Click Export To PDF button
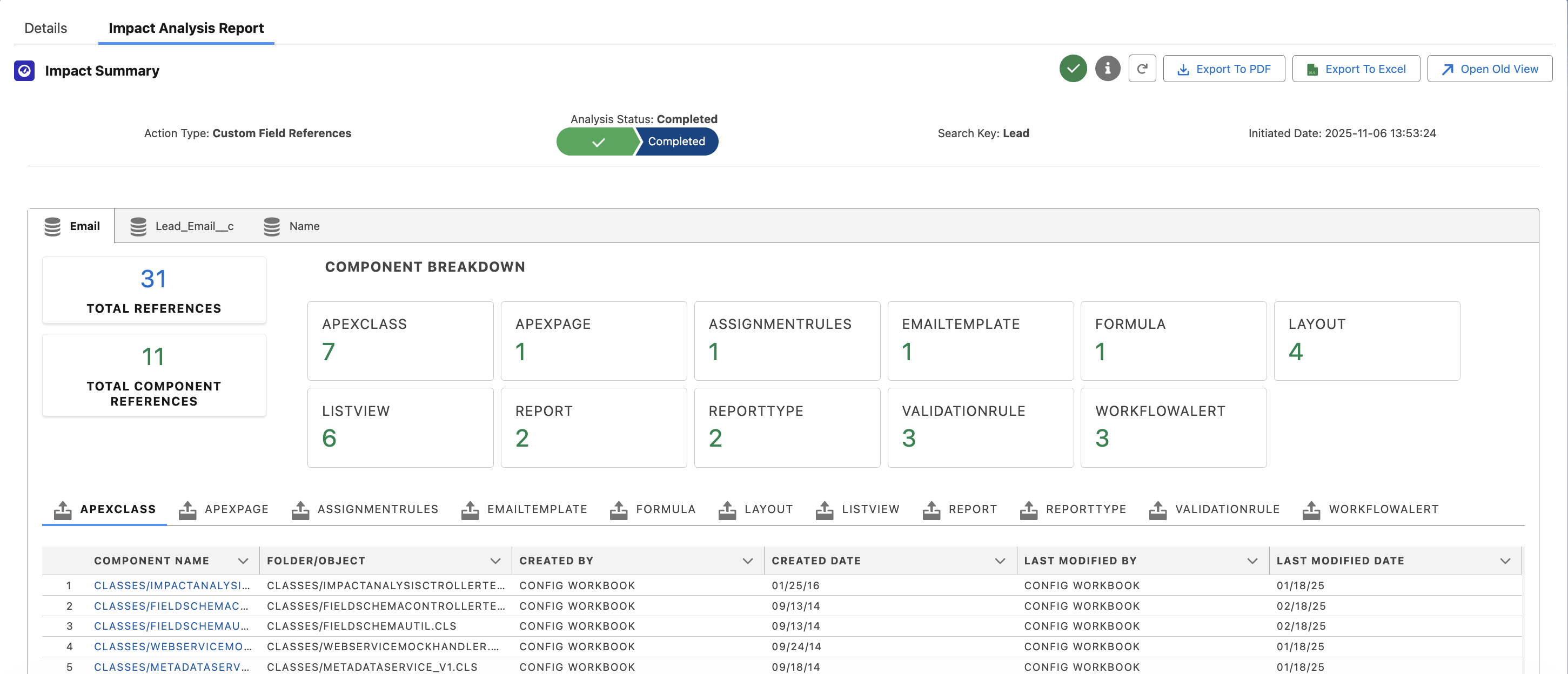The width and height of the screenshot is (1568, 674). click(x=1223, y=69)
